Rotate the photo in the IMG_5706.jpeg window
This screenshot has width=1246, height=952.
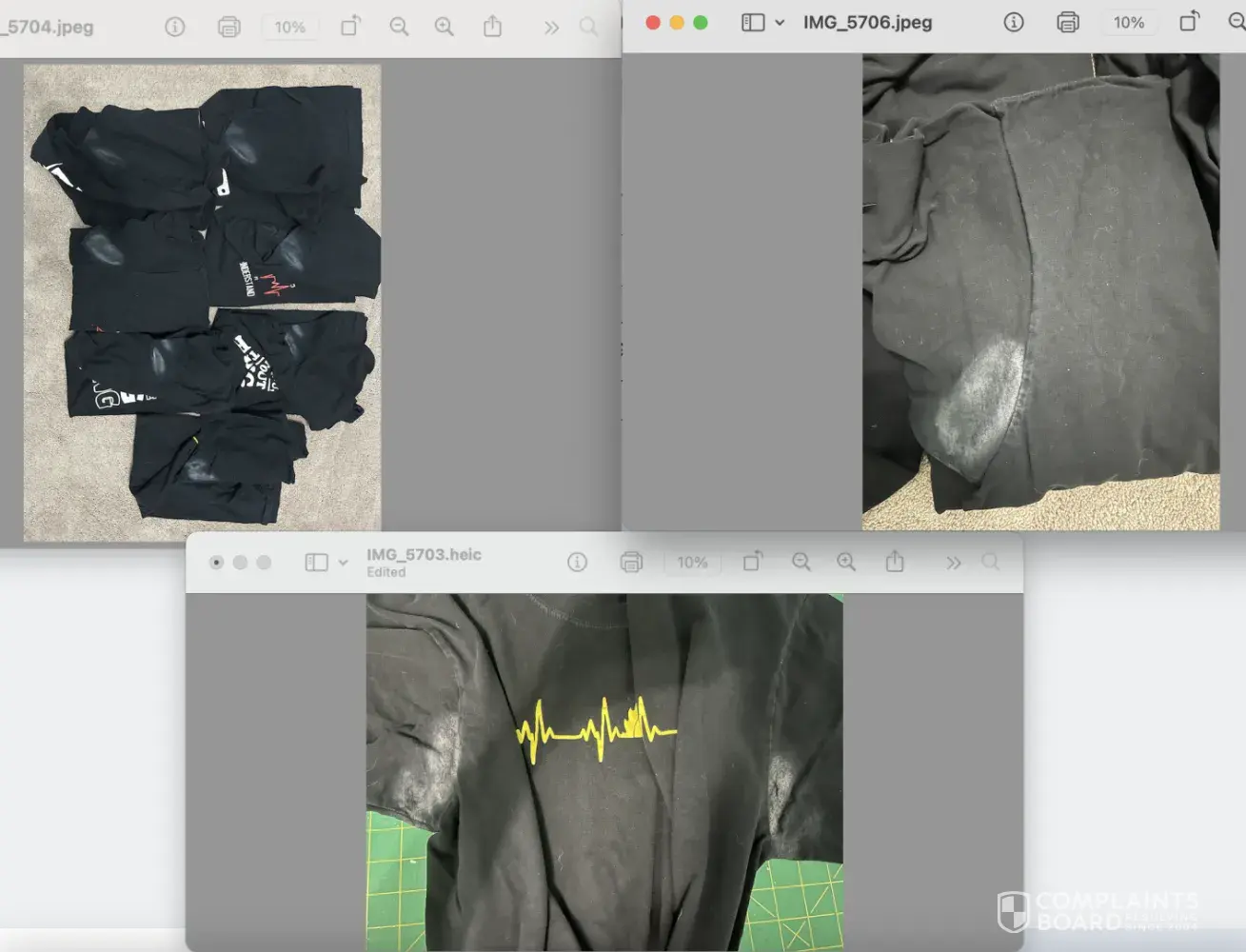coord(1190,21)
